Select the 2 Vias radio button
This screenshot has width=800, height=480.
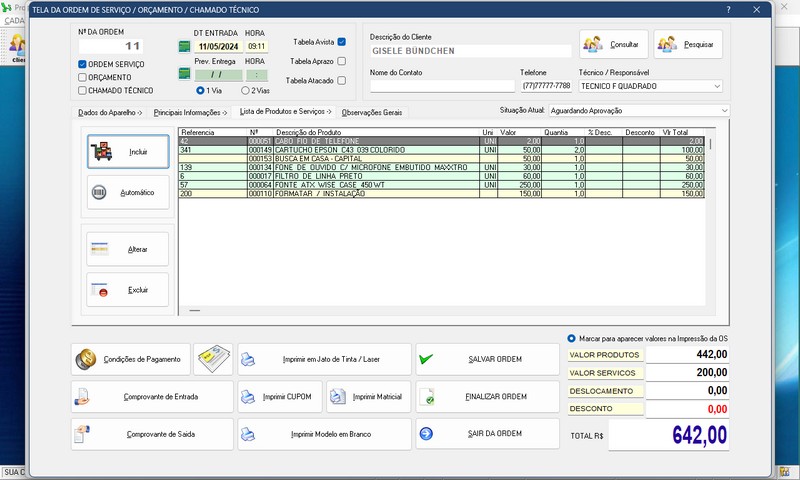coord(245,90)
